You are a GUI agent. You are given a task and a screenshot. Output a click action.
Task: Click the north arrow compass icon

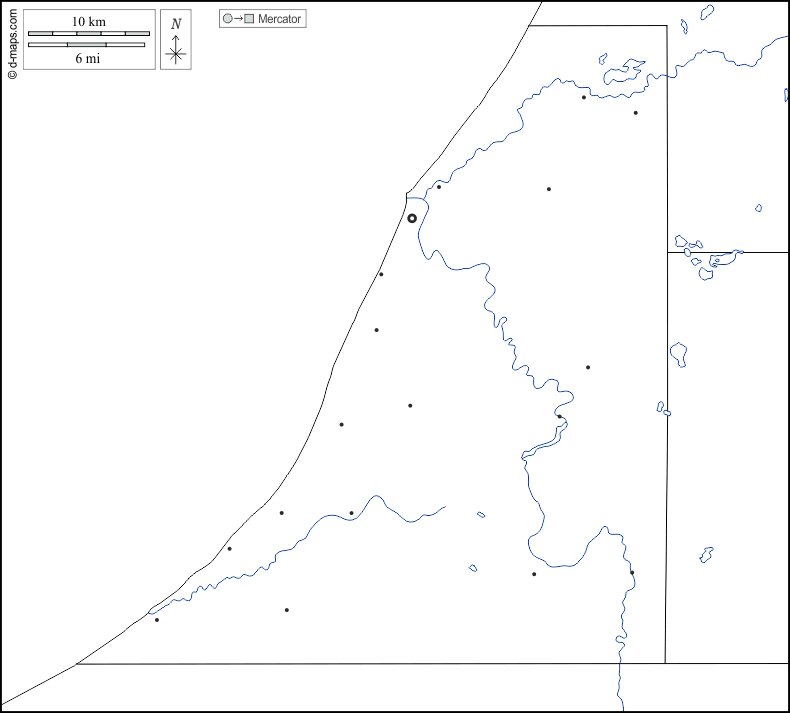[176, 49]
